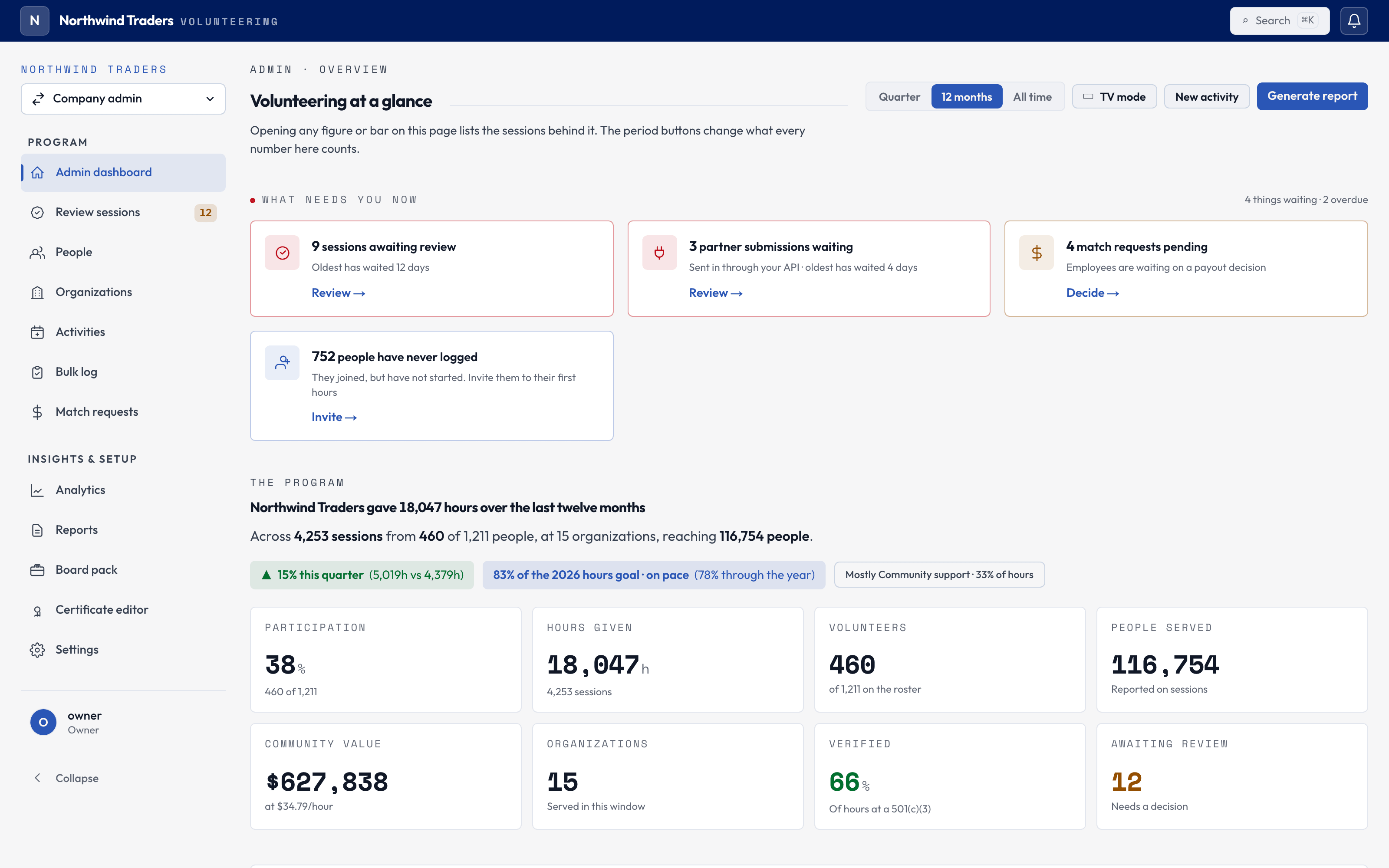
Task: Click Decide link for match requests
Action: [x=1092, y=293]
